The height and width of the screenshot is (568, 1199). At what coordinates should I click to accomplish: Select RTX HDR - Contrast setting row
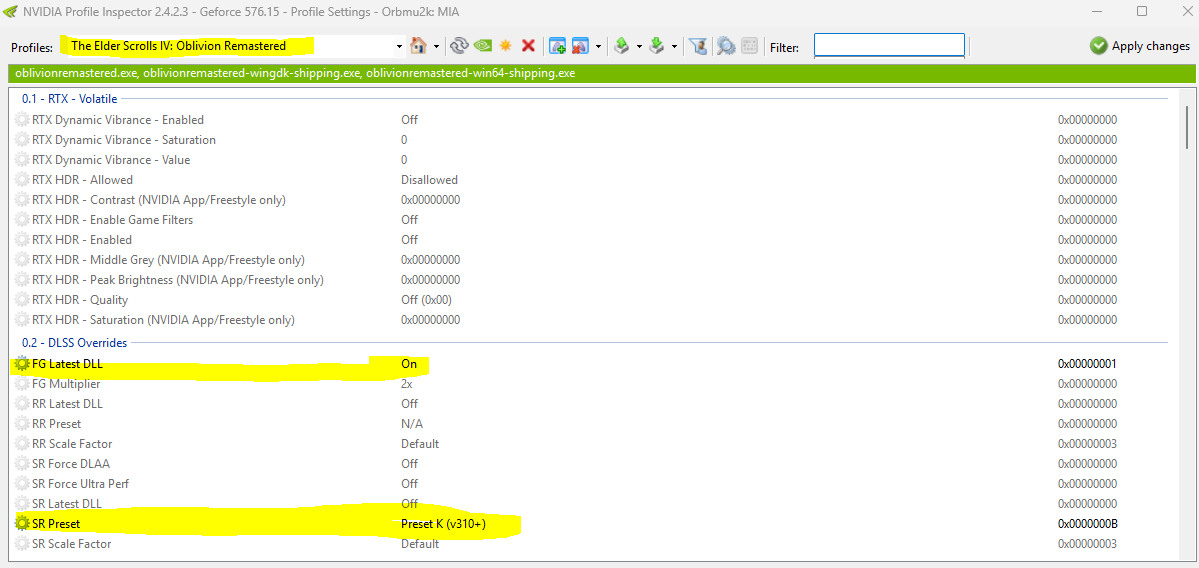click(593, 200)
